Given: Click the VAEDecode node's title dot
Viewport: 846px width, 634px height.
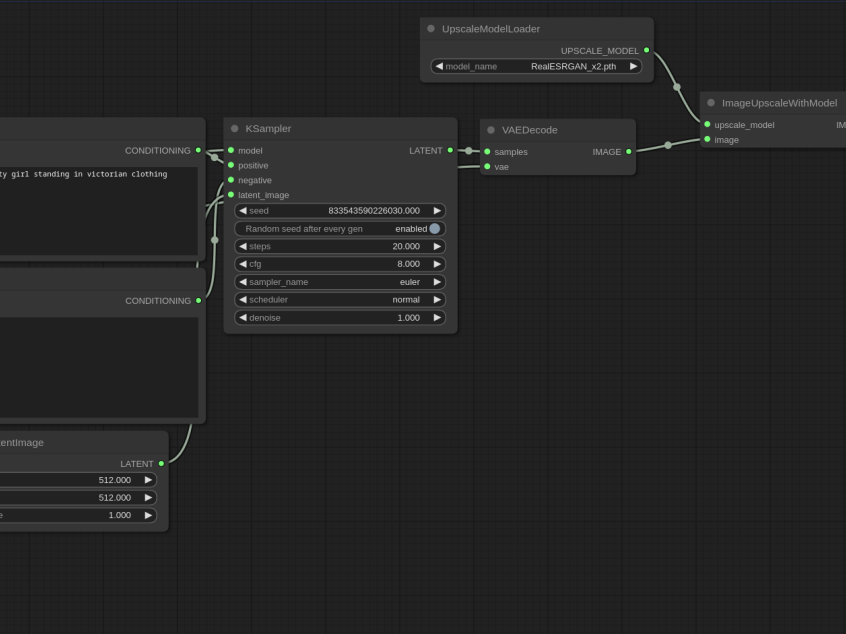Looking at the screenshot, I should [x=490, y=130].
